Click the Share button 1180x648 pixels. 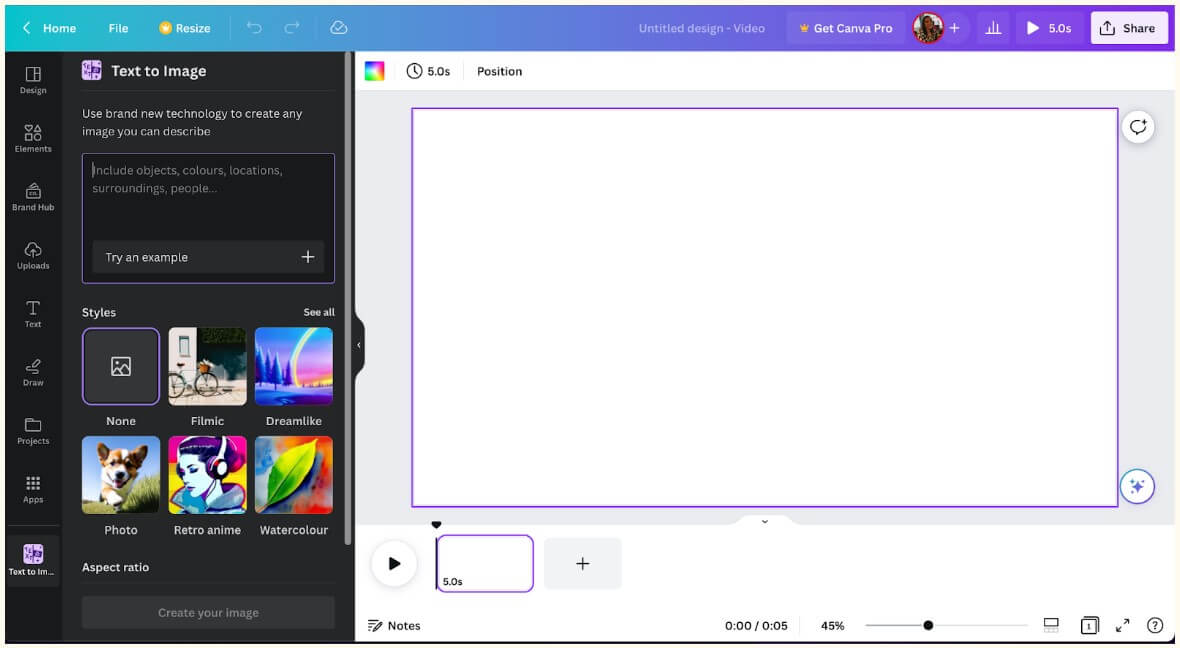[1129, 28]
